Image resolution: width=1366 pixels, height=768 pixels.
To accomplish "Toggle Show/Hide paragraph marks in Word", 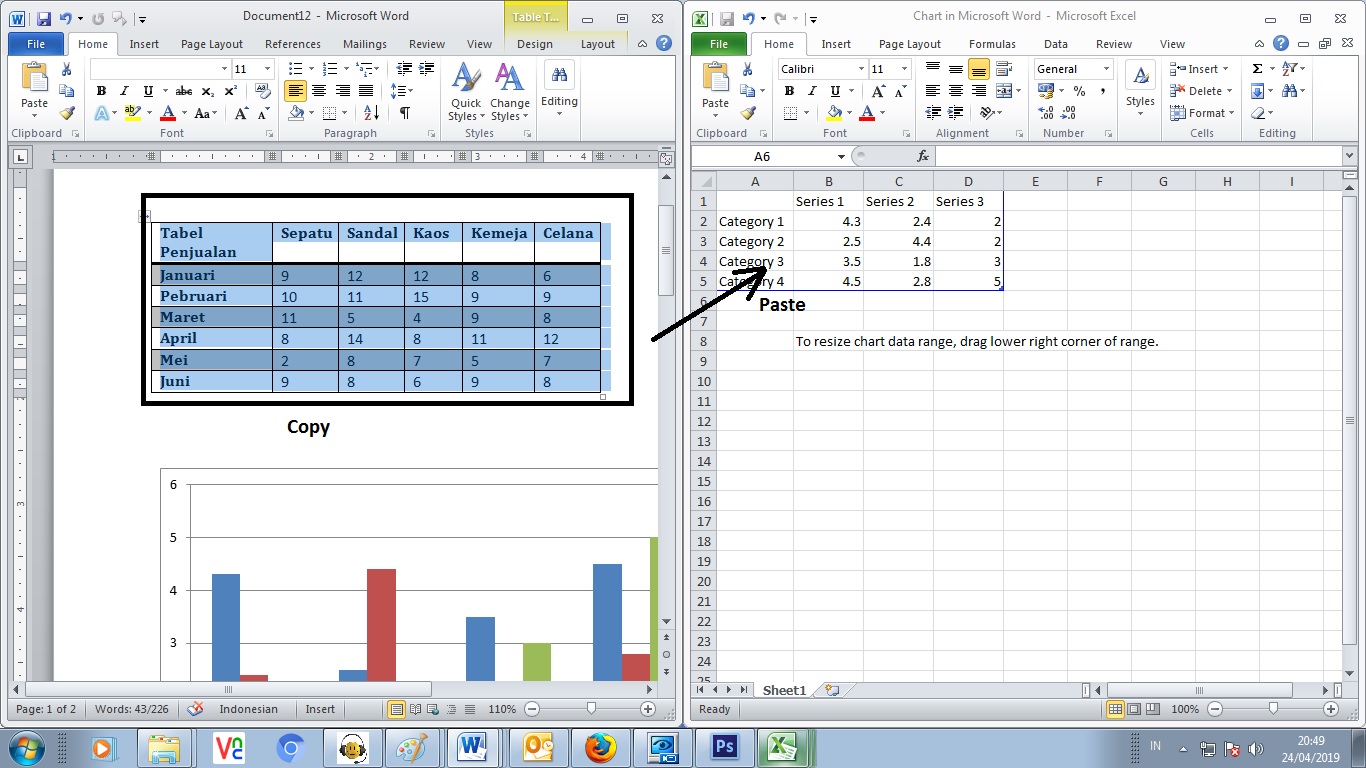I will [404, 113].
